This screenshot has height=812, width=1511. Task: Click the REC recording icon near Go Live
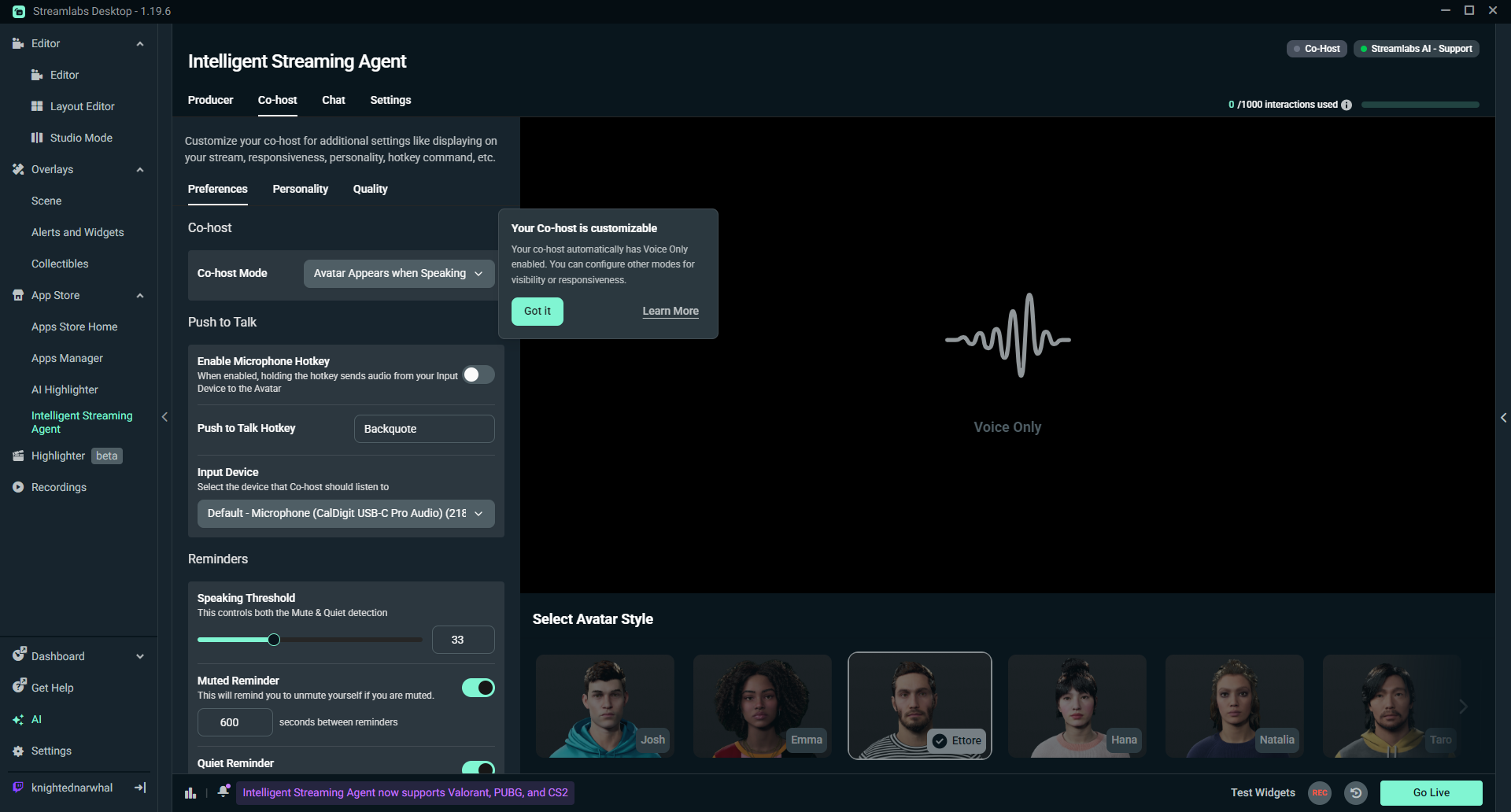tap(1320, 793)
